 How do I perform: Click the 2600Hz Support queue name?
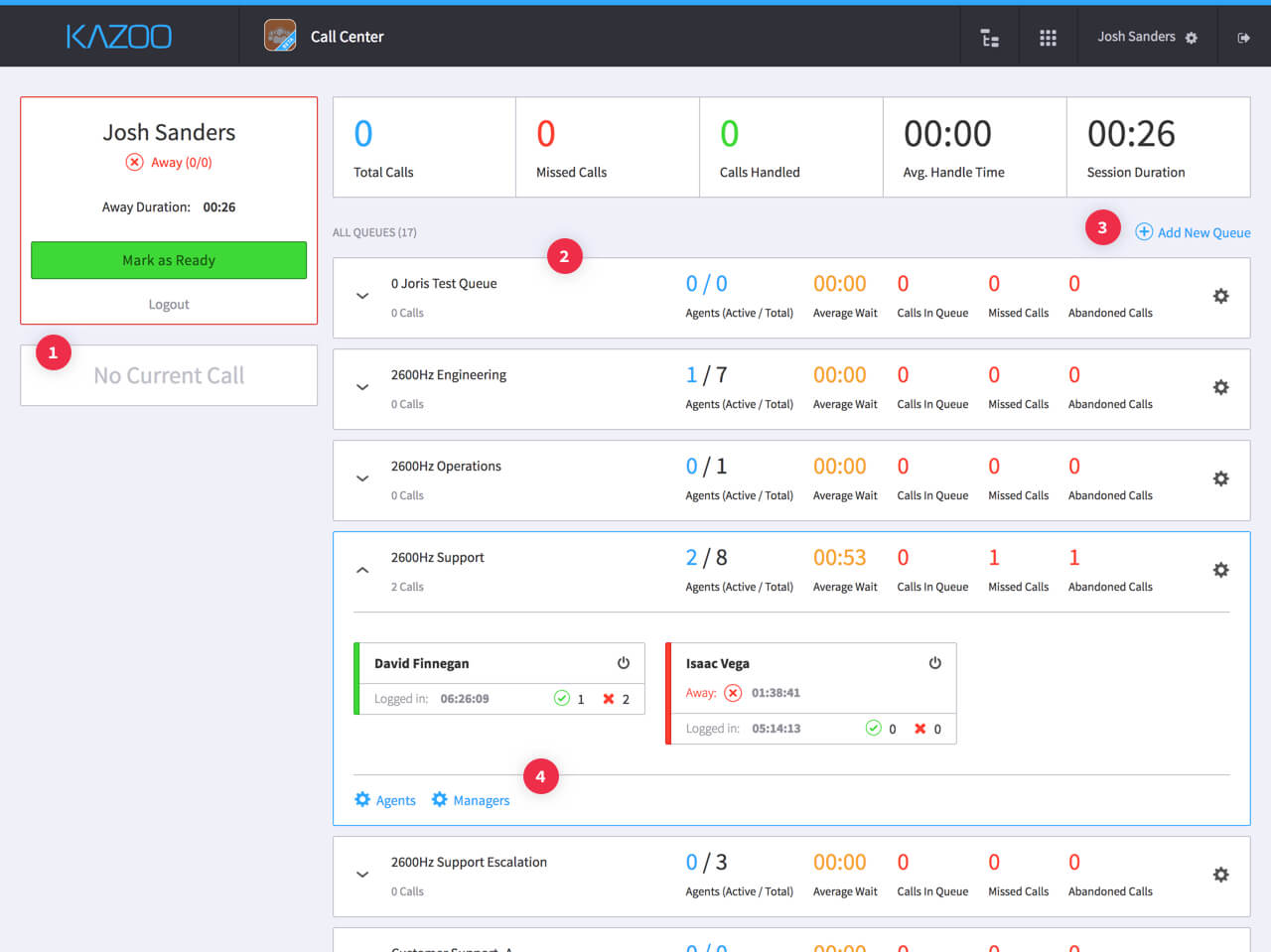point(438,557)
